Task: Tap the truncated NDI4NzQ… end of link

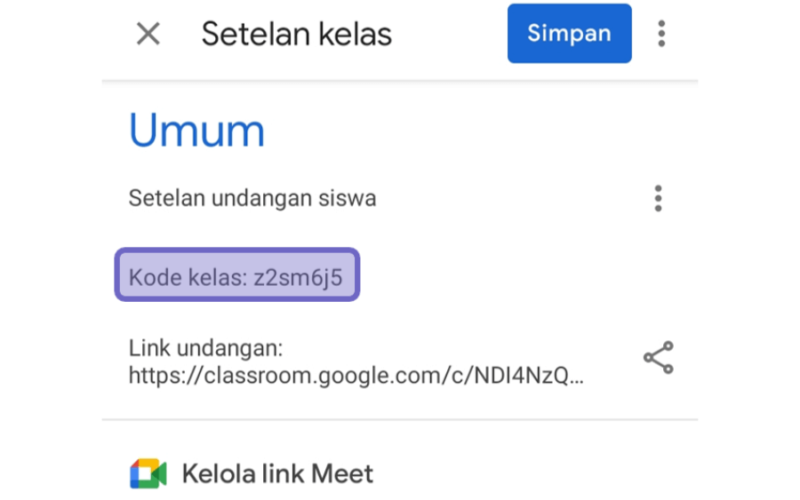Action: (x=529, y=376)
